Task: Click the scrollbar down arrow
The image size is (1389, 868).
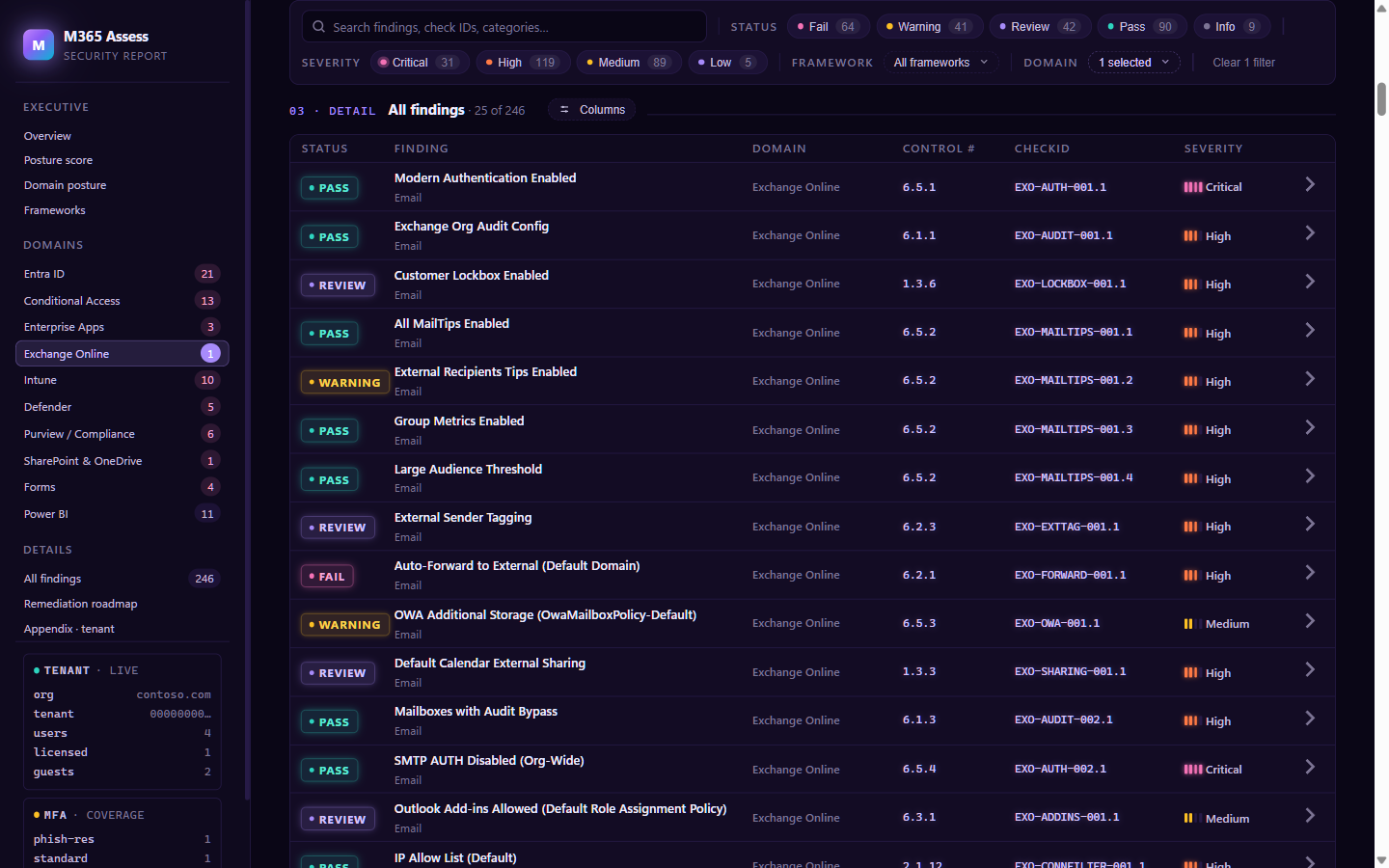Action: [1381, 859]
